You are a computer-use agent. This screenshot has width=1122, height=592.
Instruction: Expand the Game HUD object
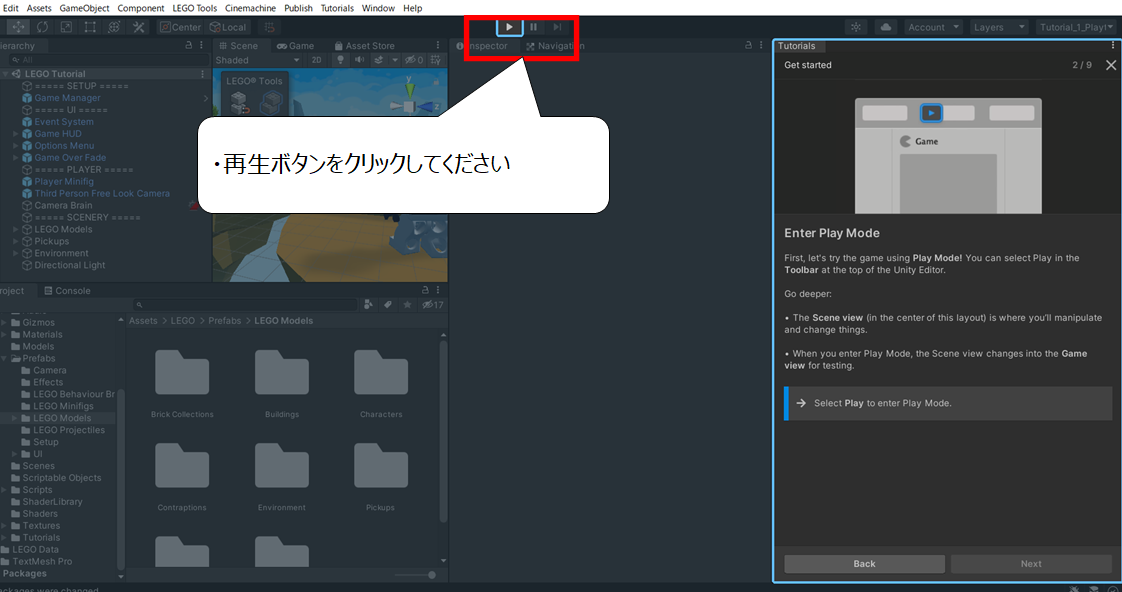[x=16, y=134]
